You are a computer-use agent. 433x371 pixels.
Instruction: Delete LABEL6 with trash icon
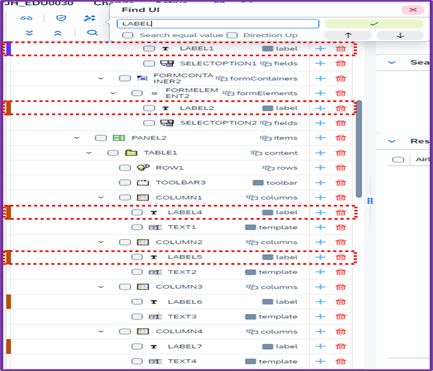341,302
